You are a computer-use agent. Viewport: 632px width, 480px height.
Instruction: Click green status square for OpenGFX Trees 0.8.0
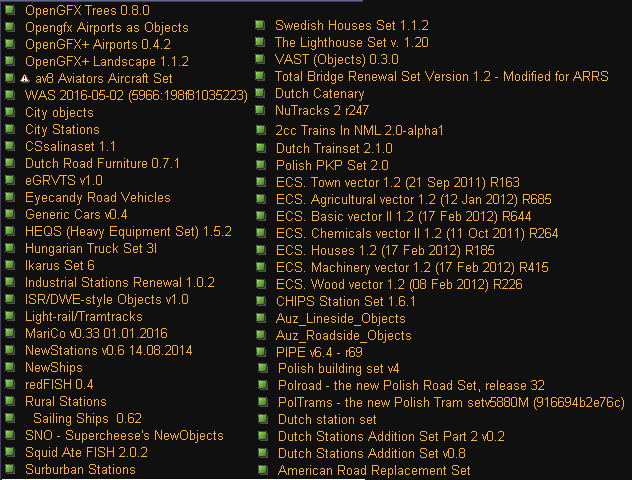tap(10, 10)
